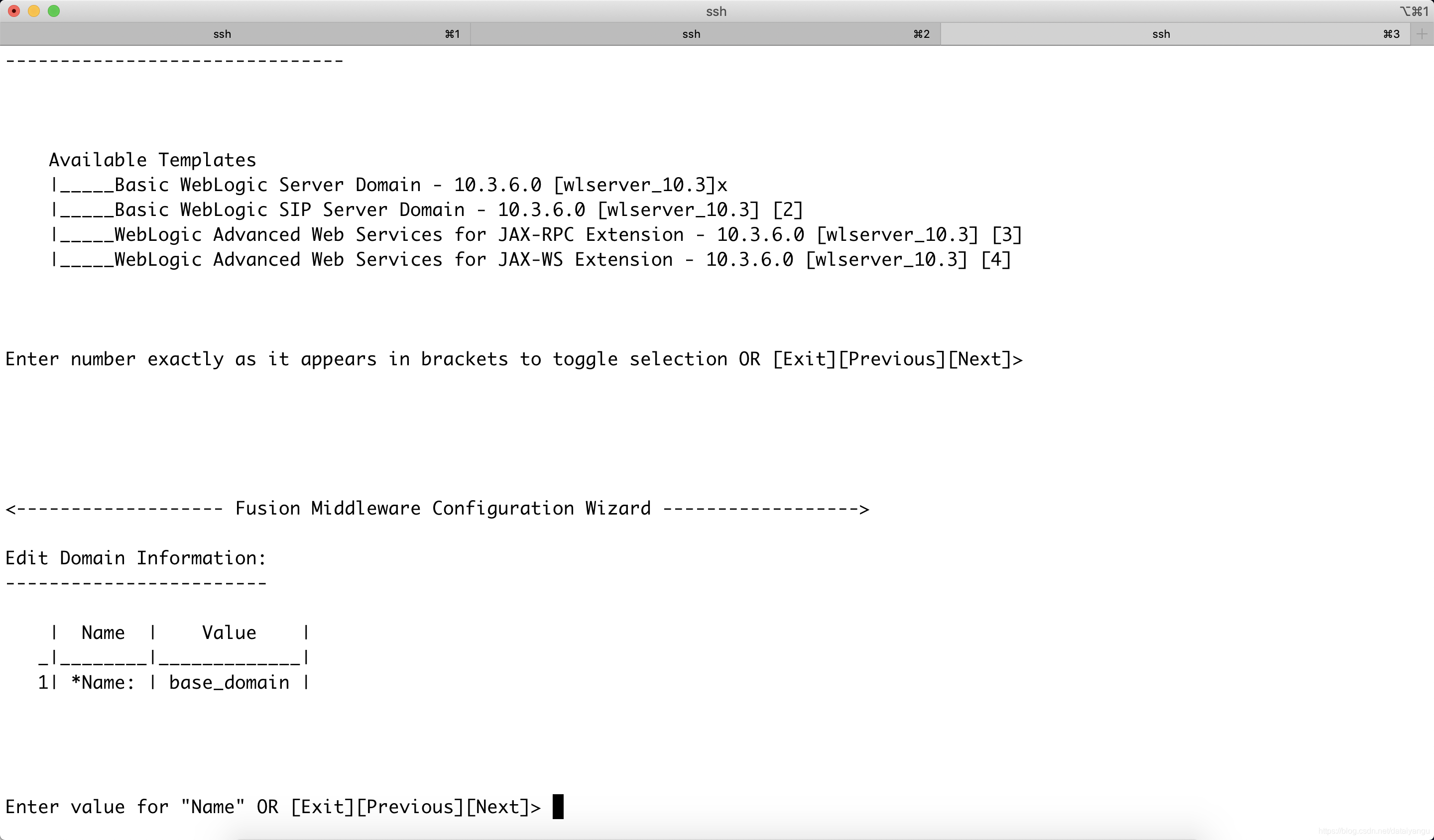Click the ssh tab labeled ⌘2
Screen dimensions: 1434x840
point(692,34)
